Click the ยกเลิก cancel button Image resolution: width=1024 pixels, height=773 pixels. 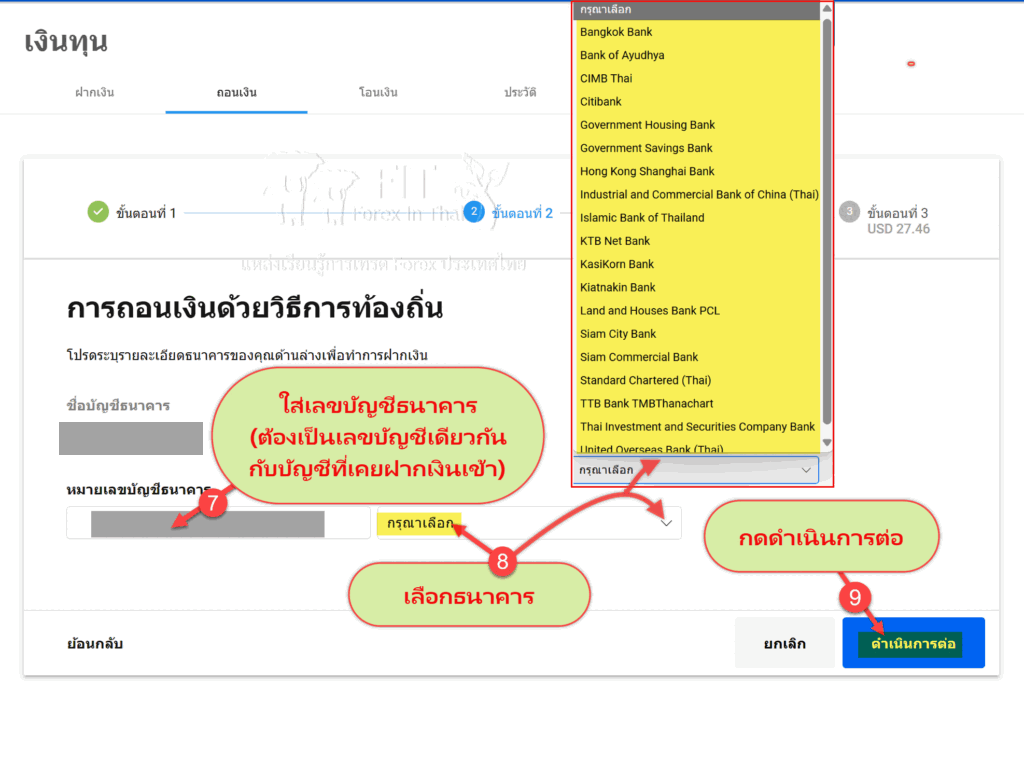(784, 643)
